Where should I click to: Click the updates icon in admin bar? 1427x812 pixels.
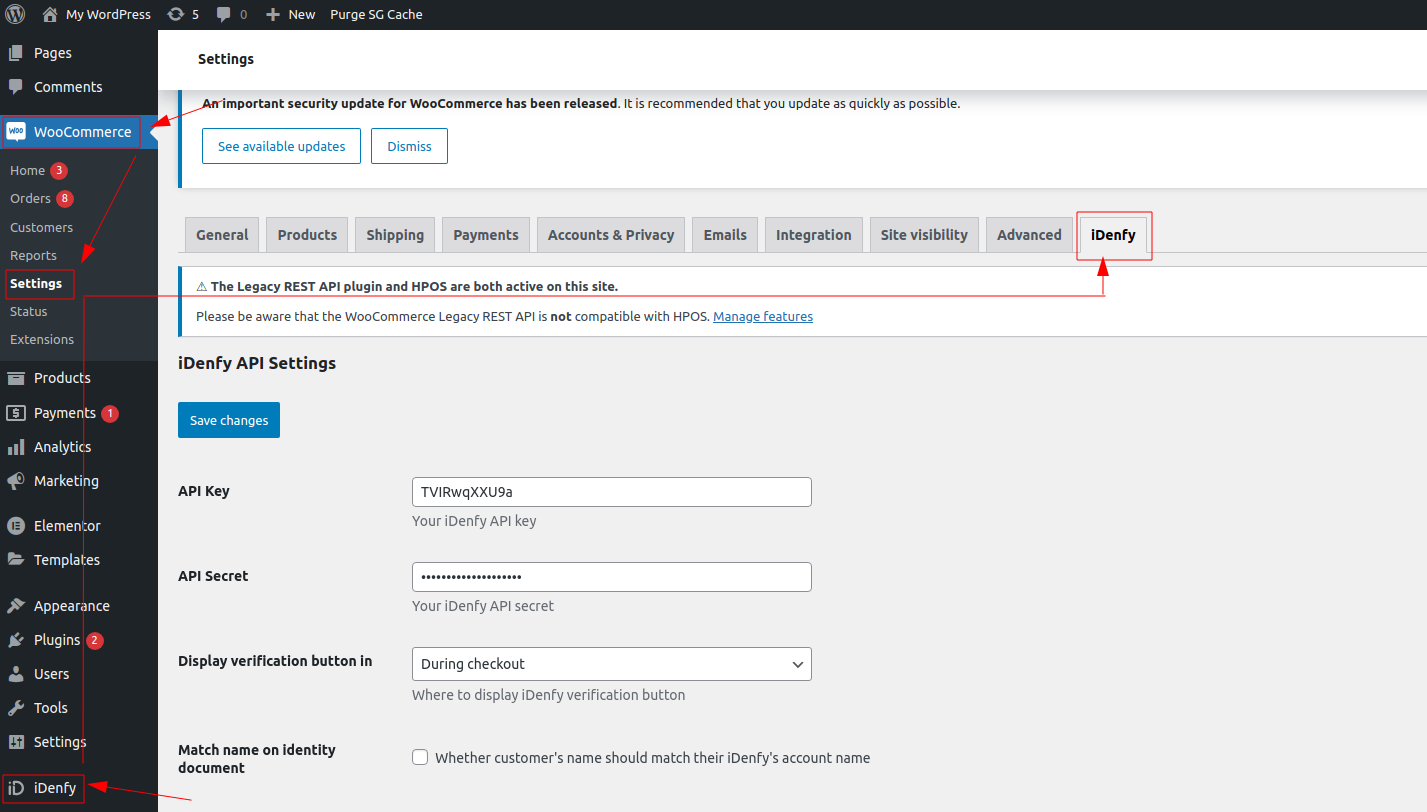pyautogui.click(x=177, y=14)
